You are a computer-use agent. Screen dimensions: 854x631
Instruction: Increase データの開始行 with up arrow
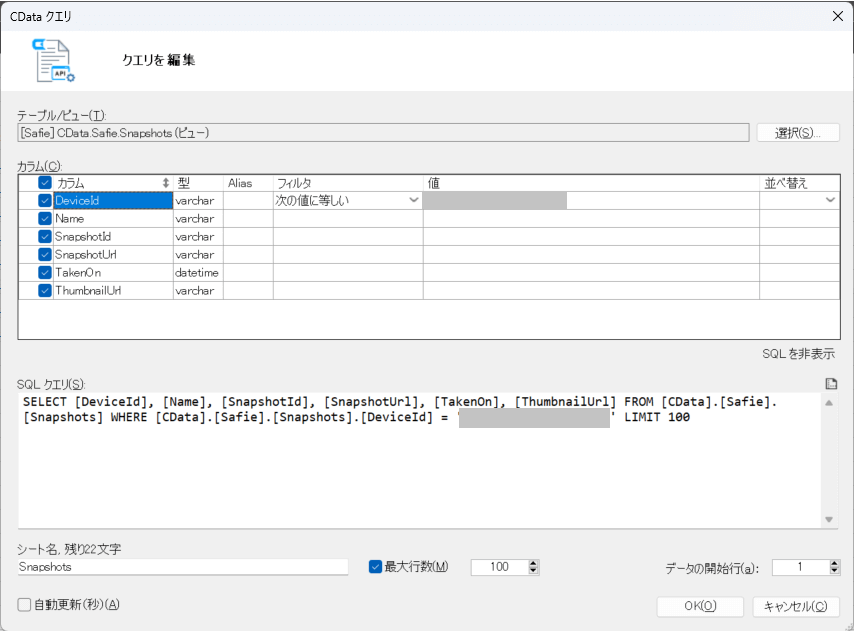coord(834,563)
